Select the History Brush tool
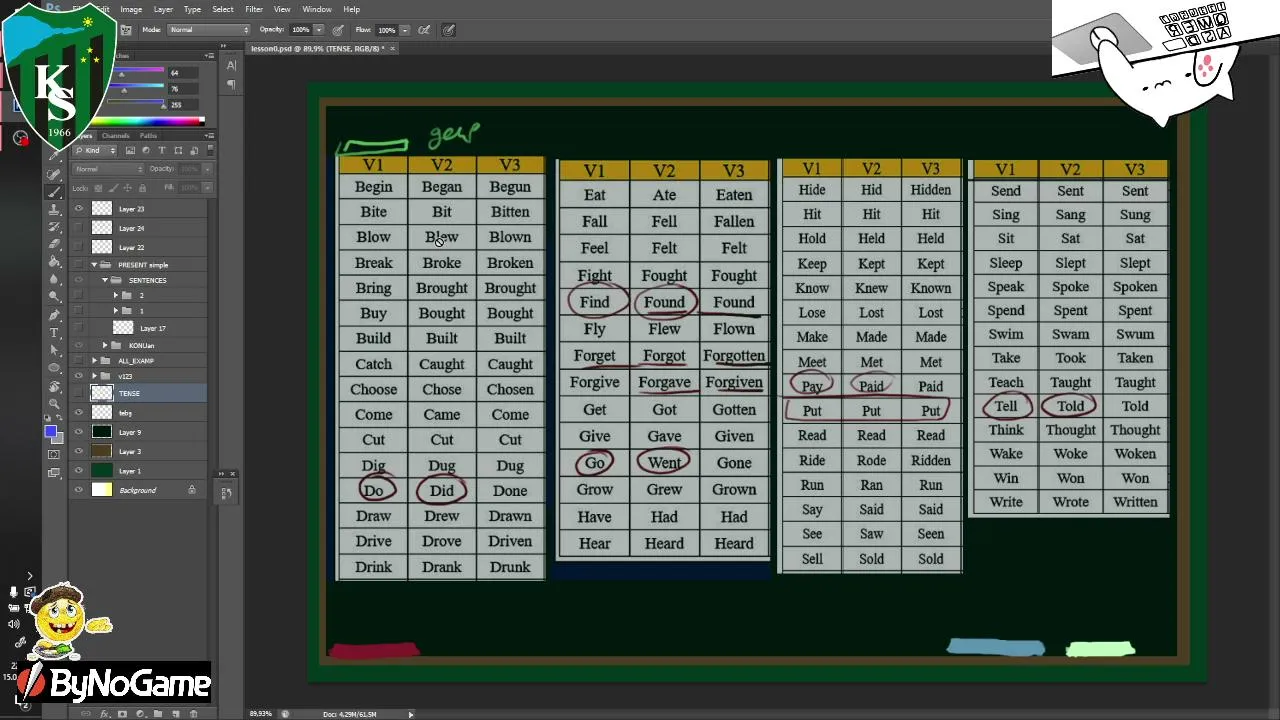1280x720 pixels. coord(54,227)
